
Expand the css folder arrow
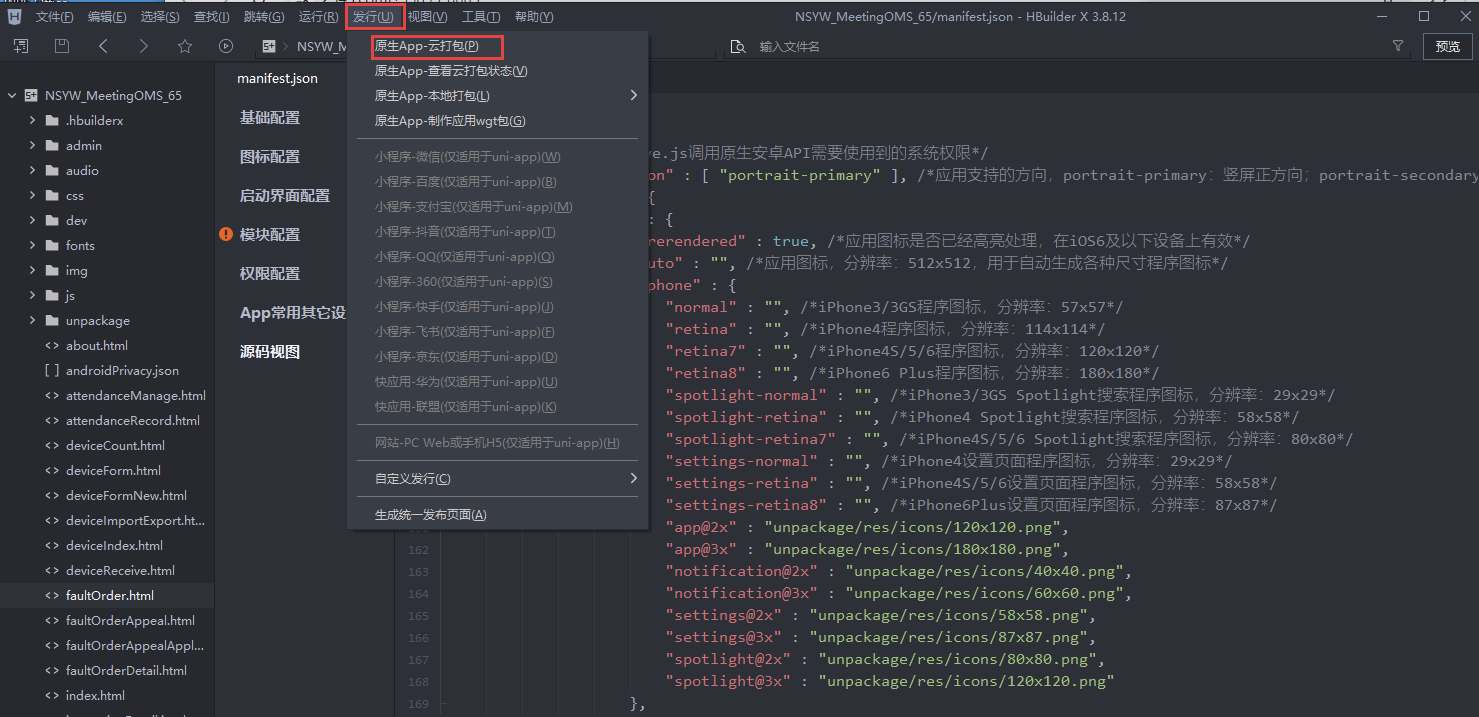coord(32,195)
